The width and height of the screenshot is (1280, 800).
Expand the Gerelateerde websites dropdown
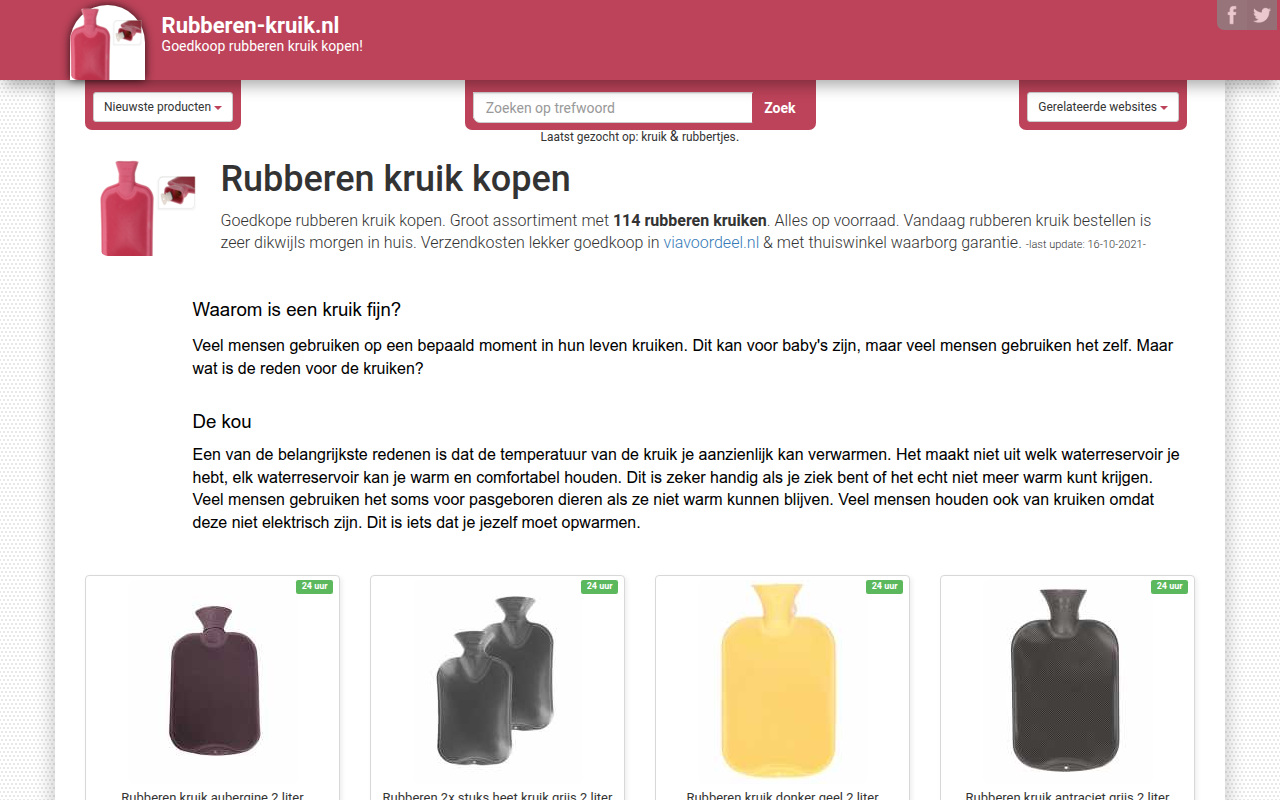click(1103, 107)
